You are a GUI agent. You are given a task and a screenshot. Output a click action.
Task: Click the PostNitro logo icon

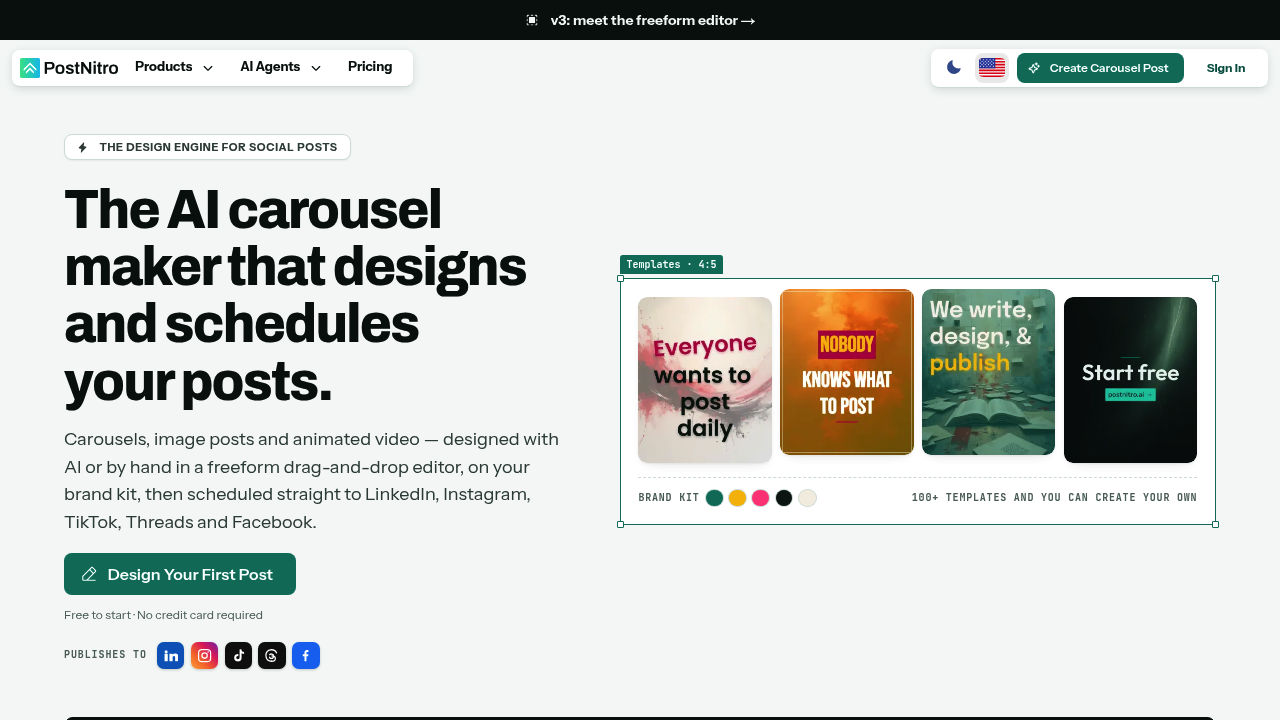tap(30, 68)
